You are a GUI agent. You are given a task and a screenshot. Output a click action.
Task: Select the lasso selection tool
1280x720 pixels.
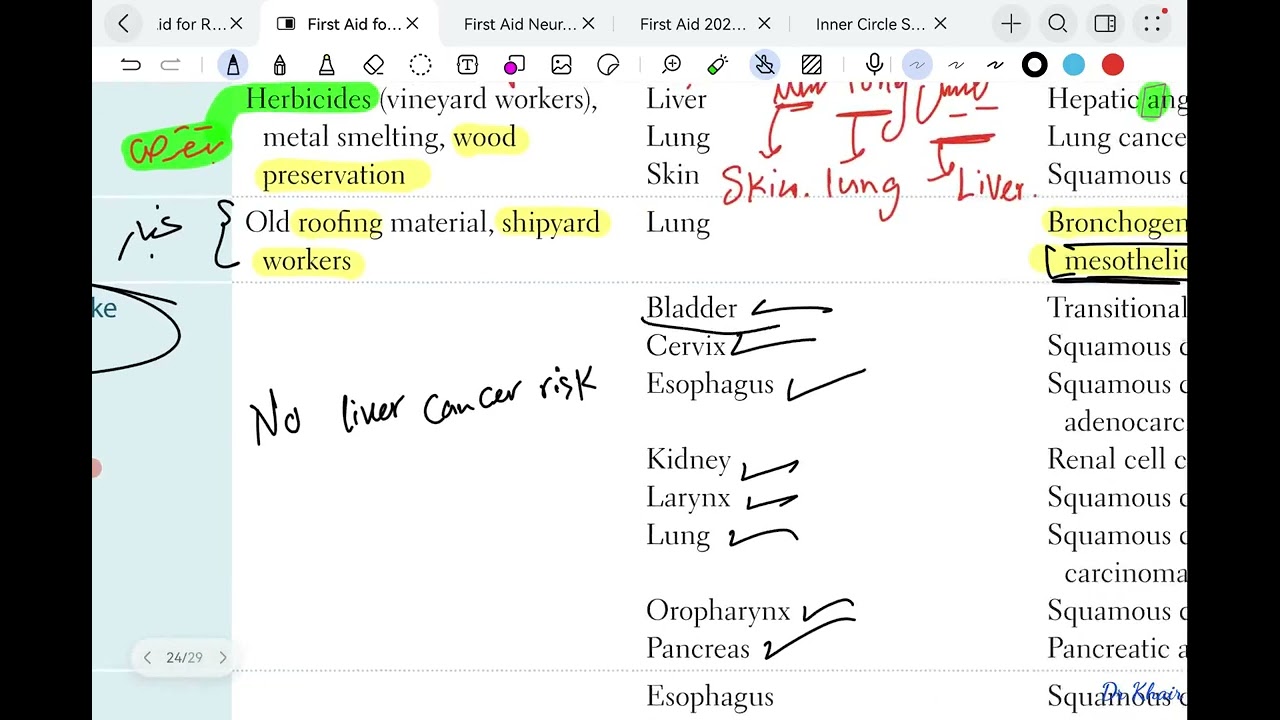click(x=420, y=65)
